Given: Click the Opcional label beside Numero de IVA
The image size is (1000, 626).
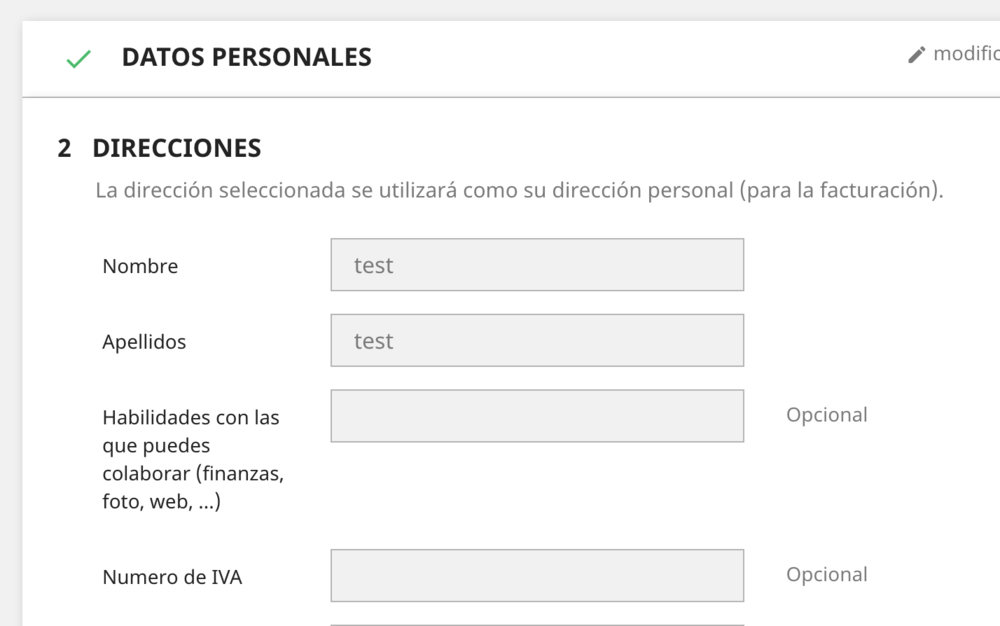Looking at the screenshot, I should 827,574.
